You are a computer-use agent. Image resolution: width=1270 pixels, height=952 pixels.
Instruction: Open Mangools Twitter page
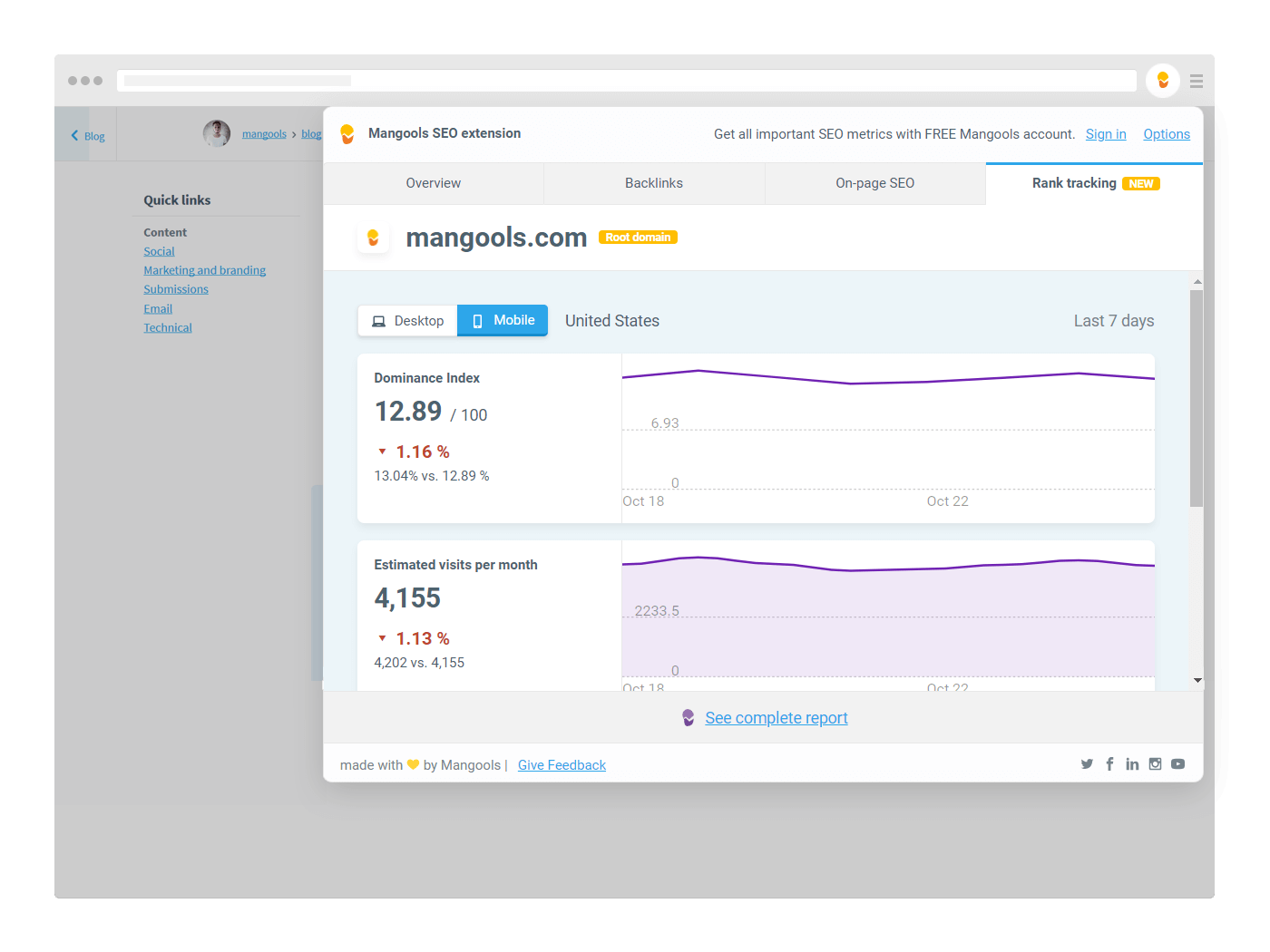[1087, 764]
